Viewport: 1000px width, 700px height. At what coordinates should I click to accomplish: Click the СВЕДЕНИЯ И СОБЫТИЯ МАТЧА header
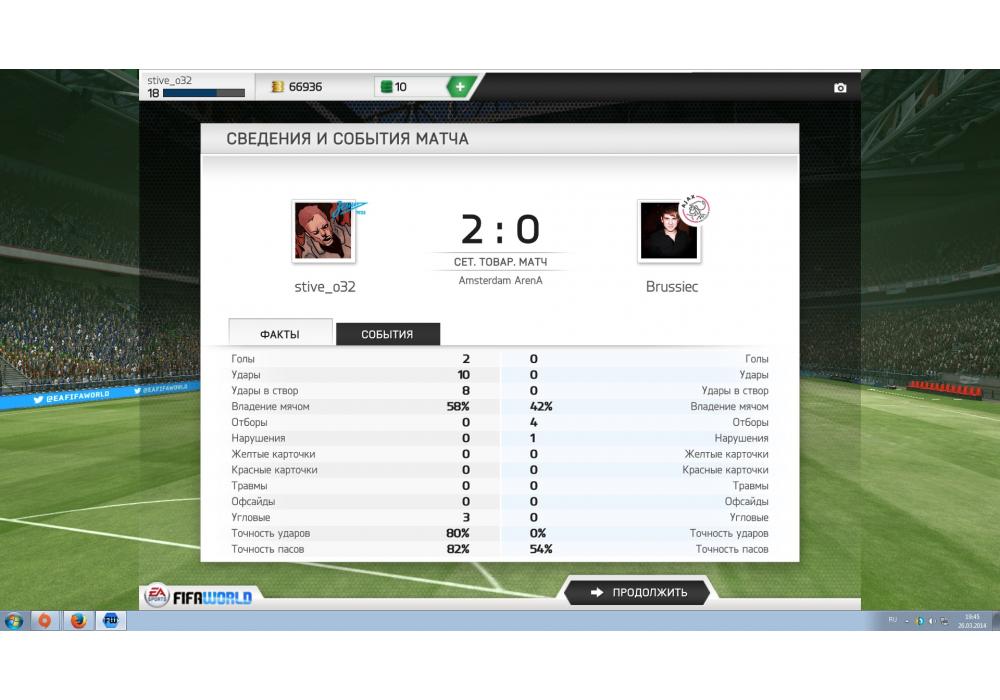click(x=348, y=138)
